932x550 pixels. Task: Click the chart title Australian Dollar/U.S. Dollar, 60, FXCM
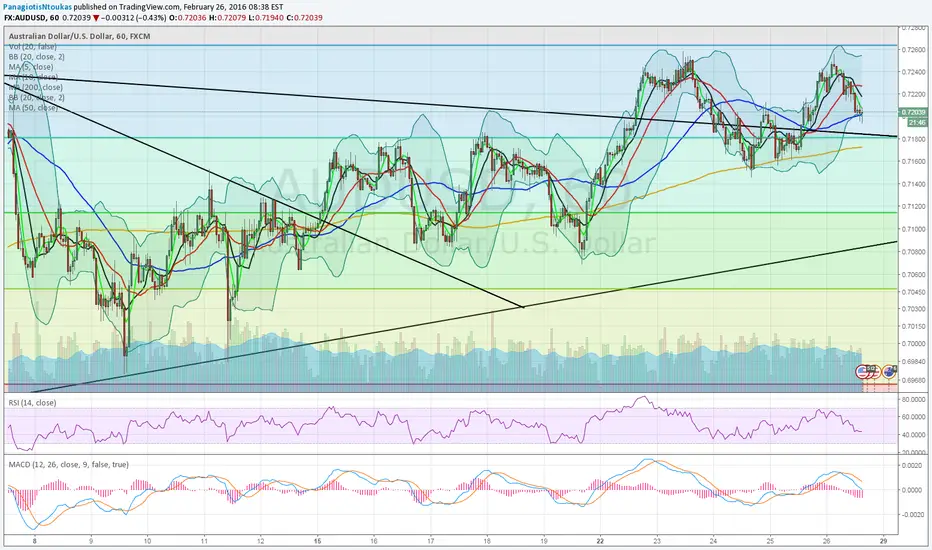(x=80, y=36)
